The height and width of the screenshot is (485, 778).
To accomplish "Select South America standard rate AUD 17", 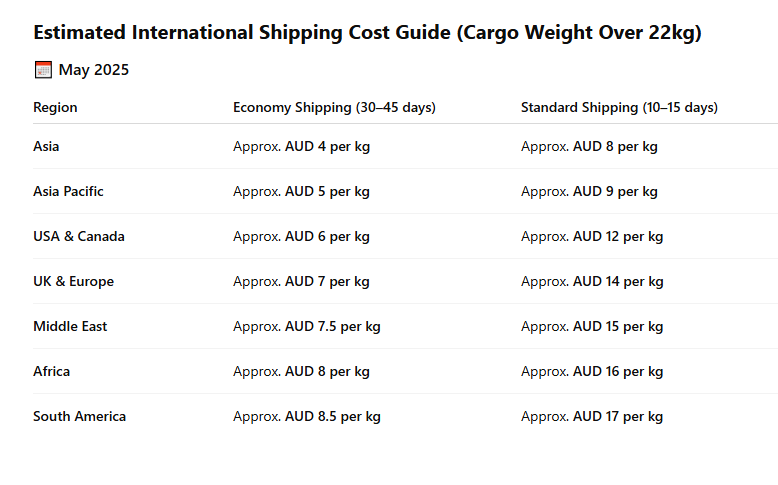I will [618, 416].
